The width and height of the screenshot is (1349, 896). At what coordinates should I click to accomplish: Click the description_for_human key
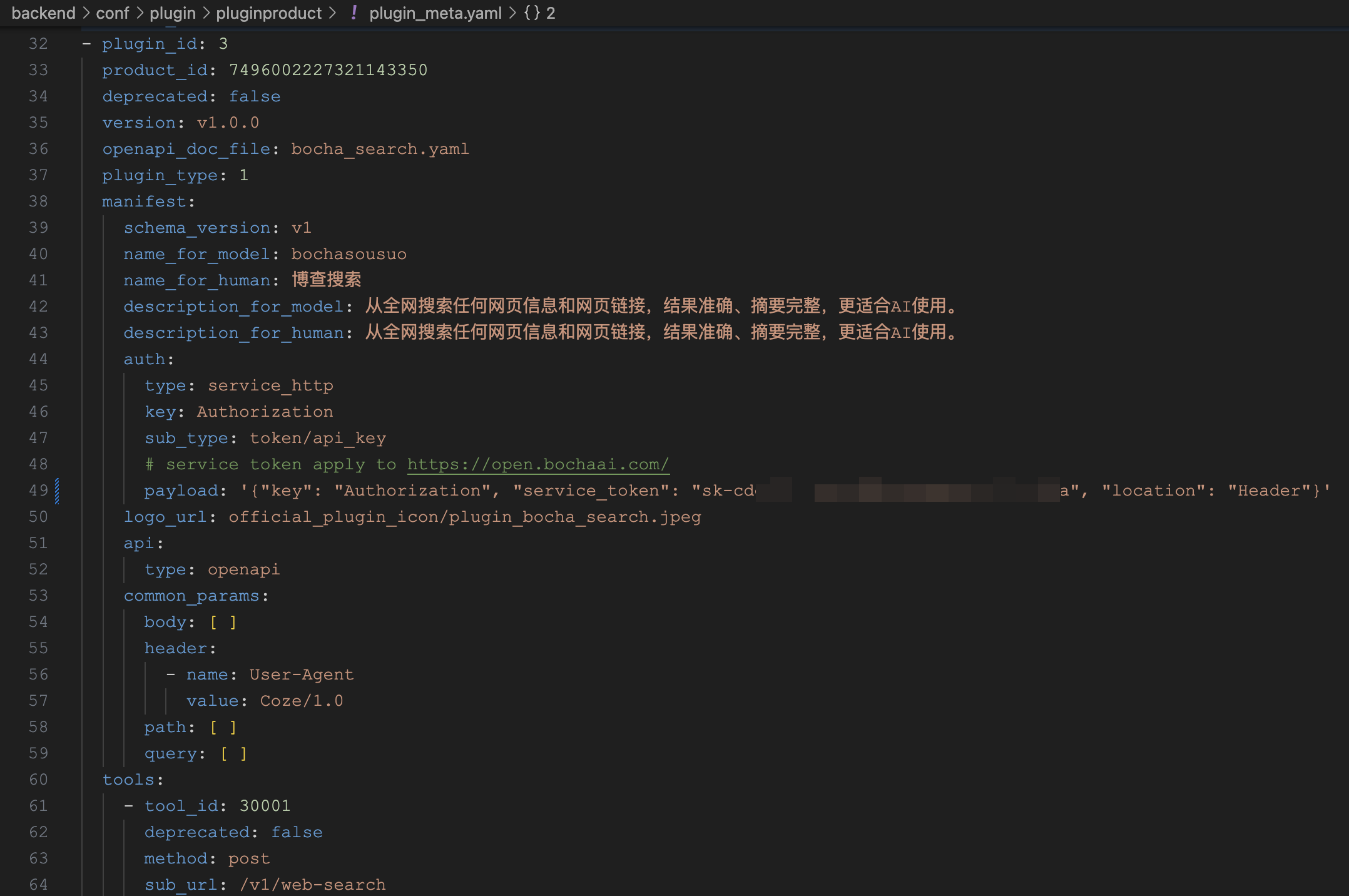[x=233, y=333]
